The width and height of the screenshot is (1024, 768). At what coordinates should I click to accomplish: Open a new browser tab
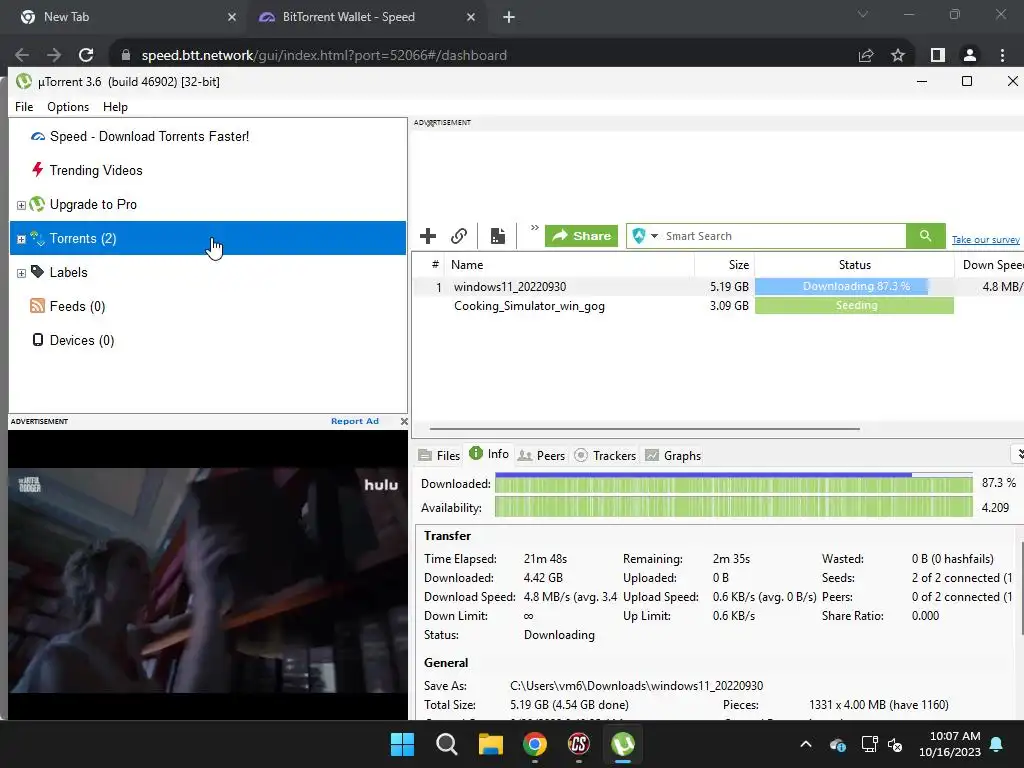509,18
